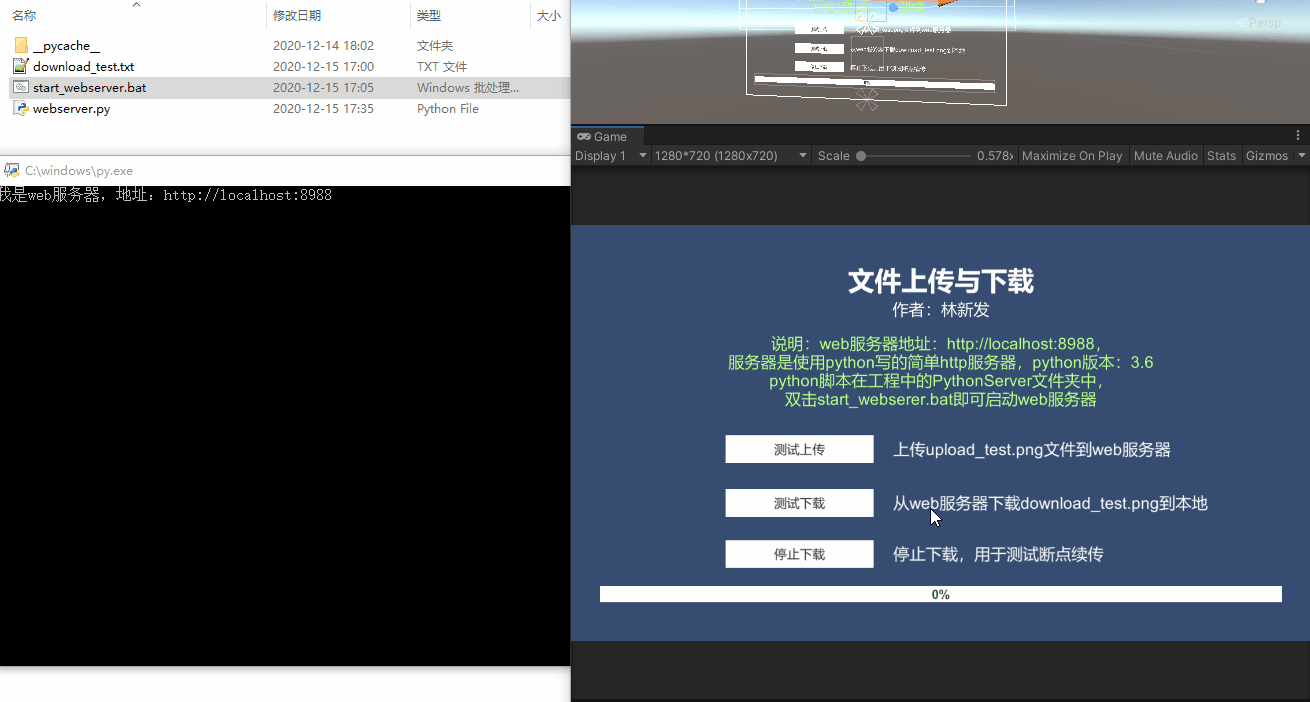Open the 1280x720 resolution dropdown
The height and width of the screenshot is (702, 1310).
click(730, 155)
